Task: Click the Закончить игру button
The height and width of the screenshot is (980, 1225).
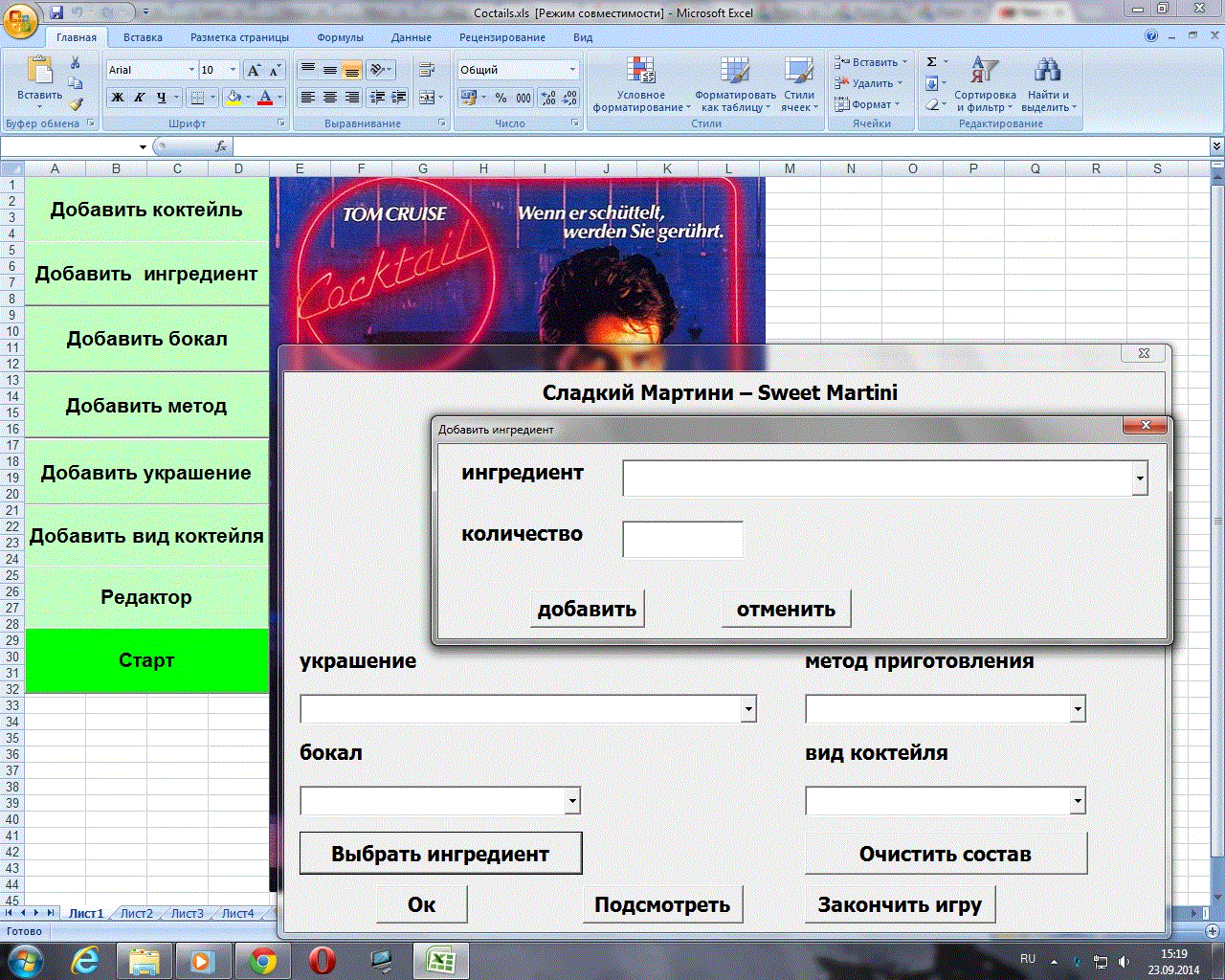Action: 900,904
